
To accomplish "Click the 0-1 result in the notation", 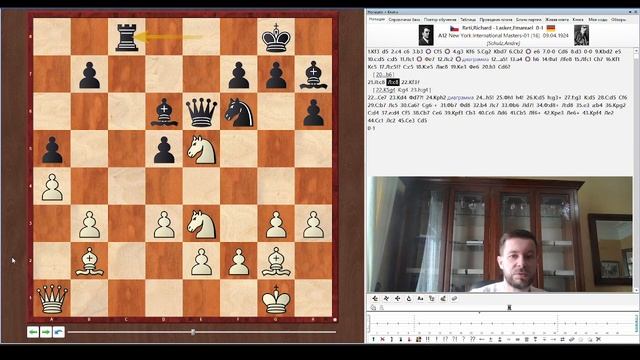I will click(x=371, y=128).
